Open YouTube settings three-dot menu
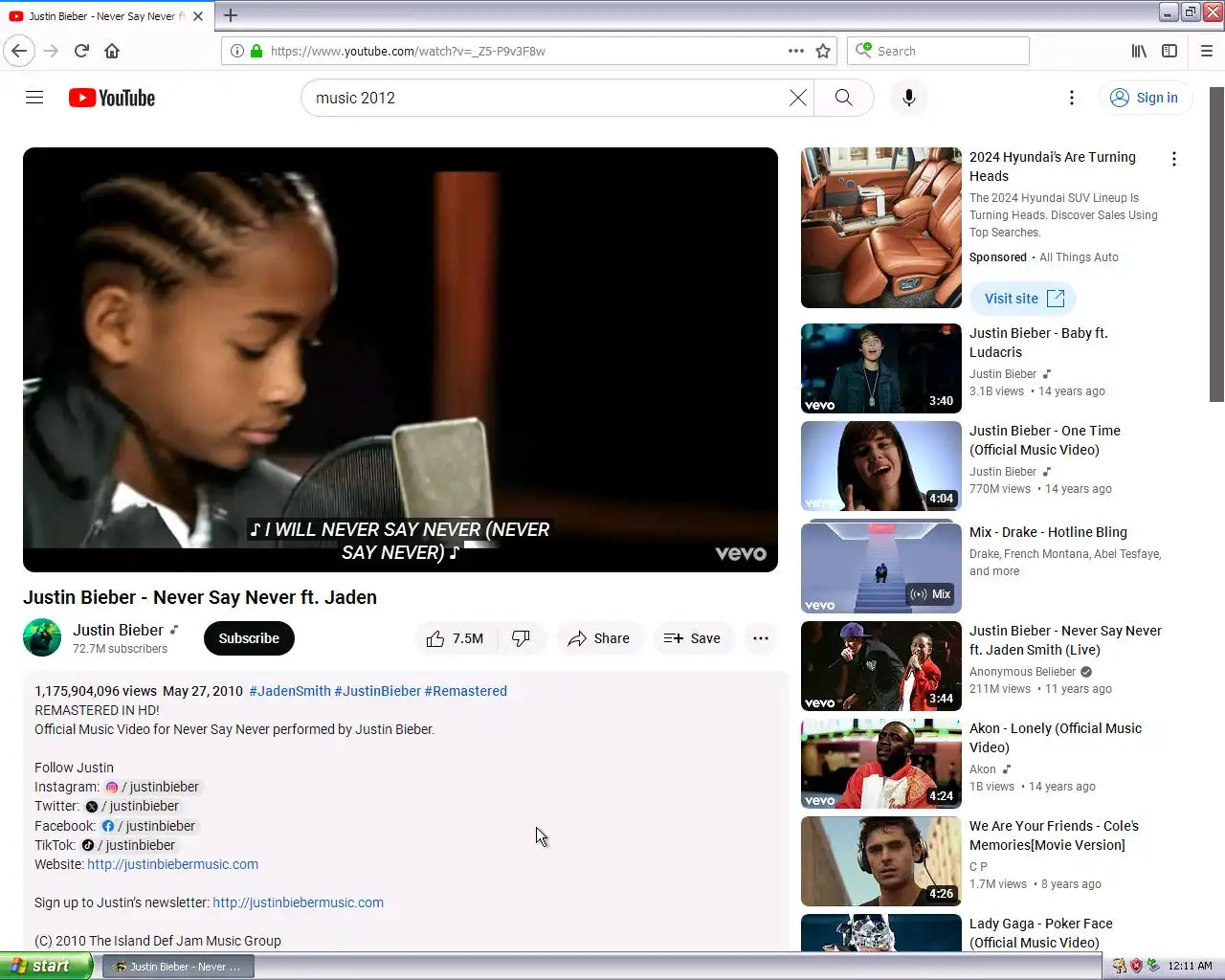Viewport: 1225px width, 980px height. [x=1072, y=98]
